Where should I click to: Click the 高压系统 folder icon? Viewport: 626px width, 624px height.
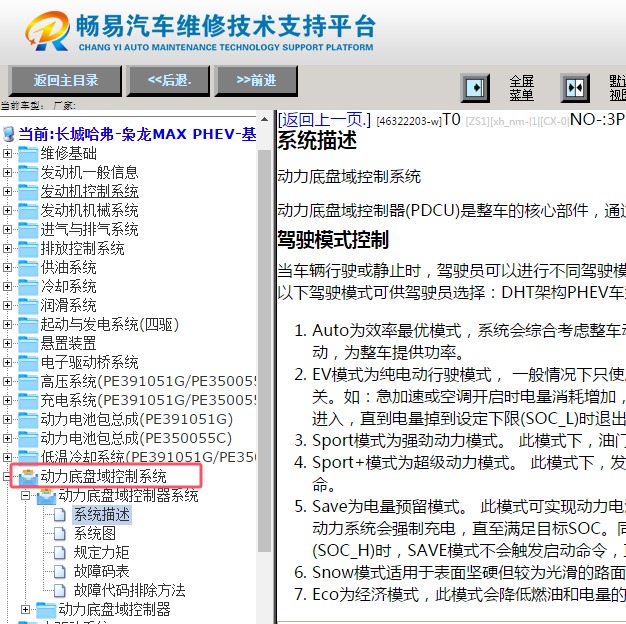(28, 382)
